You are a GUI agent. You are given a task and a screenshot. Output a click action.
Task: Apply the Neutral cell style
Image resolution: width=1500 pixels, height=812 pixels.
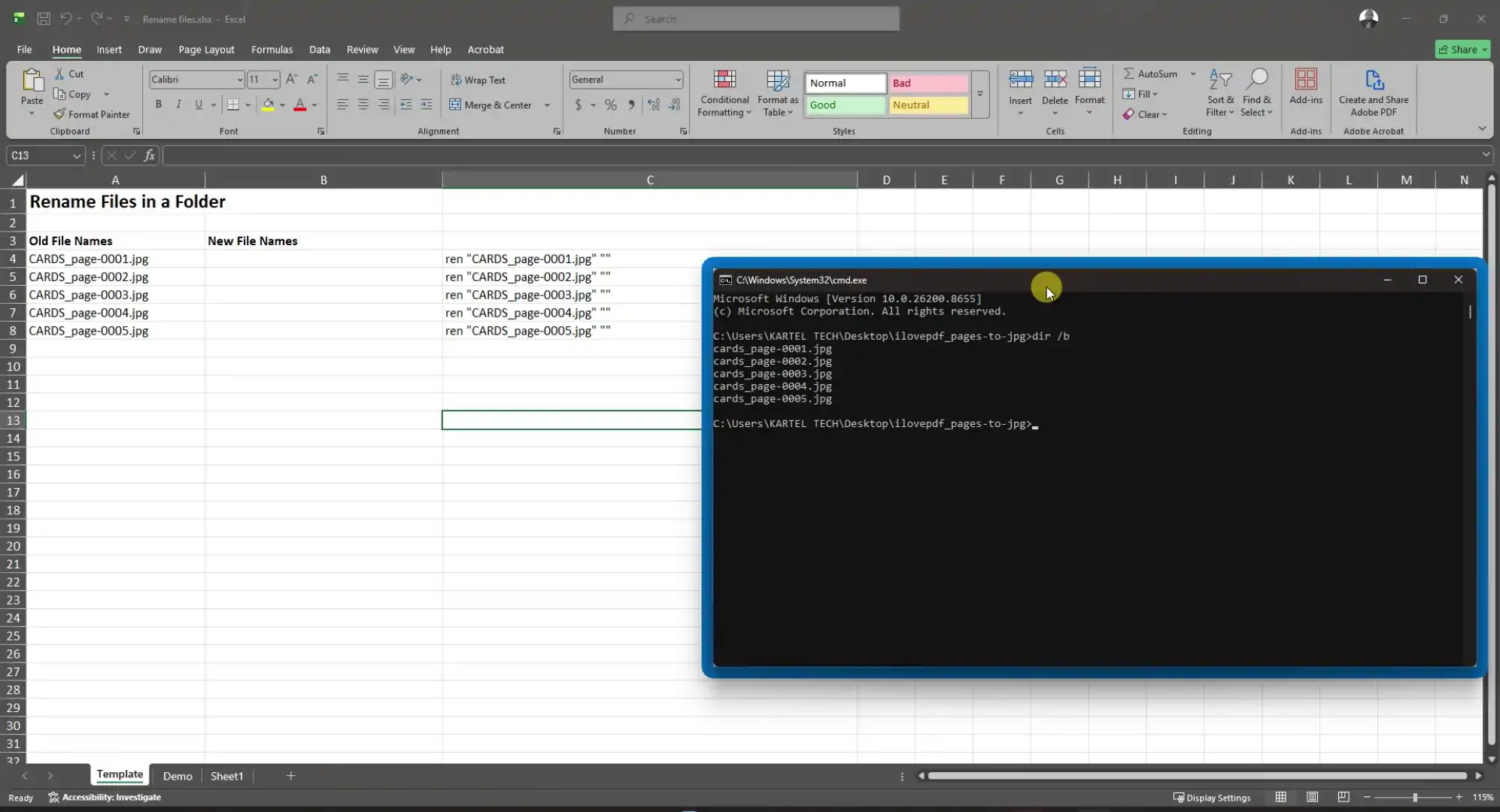coord(928,105)
